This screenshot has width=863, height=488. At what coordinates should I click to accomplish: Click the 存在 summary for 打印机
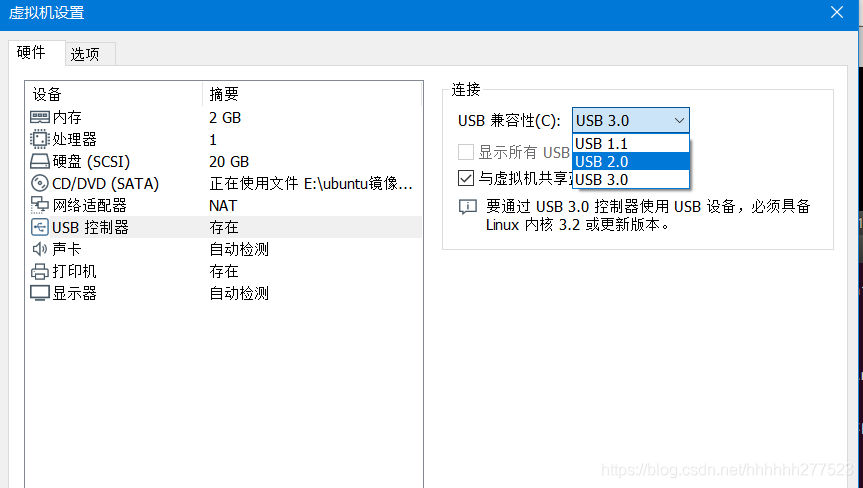(x=223, y=271)
